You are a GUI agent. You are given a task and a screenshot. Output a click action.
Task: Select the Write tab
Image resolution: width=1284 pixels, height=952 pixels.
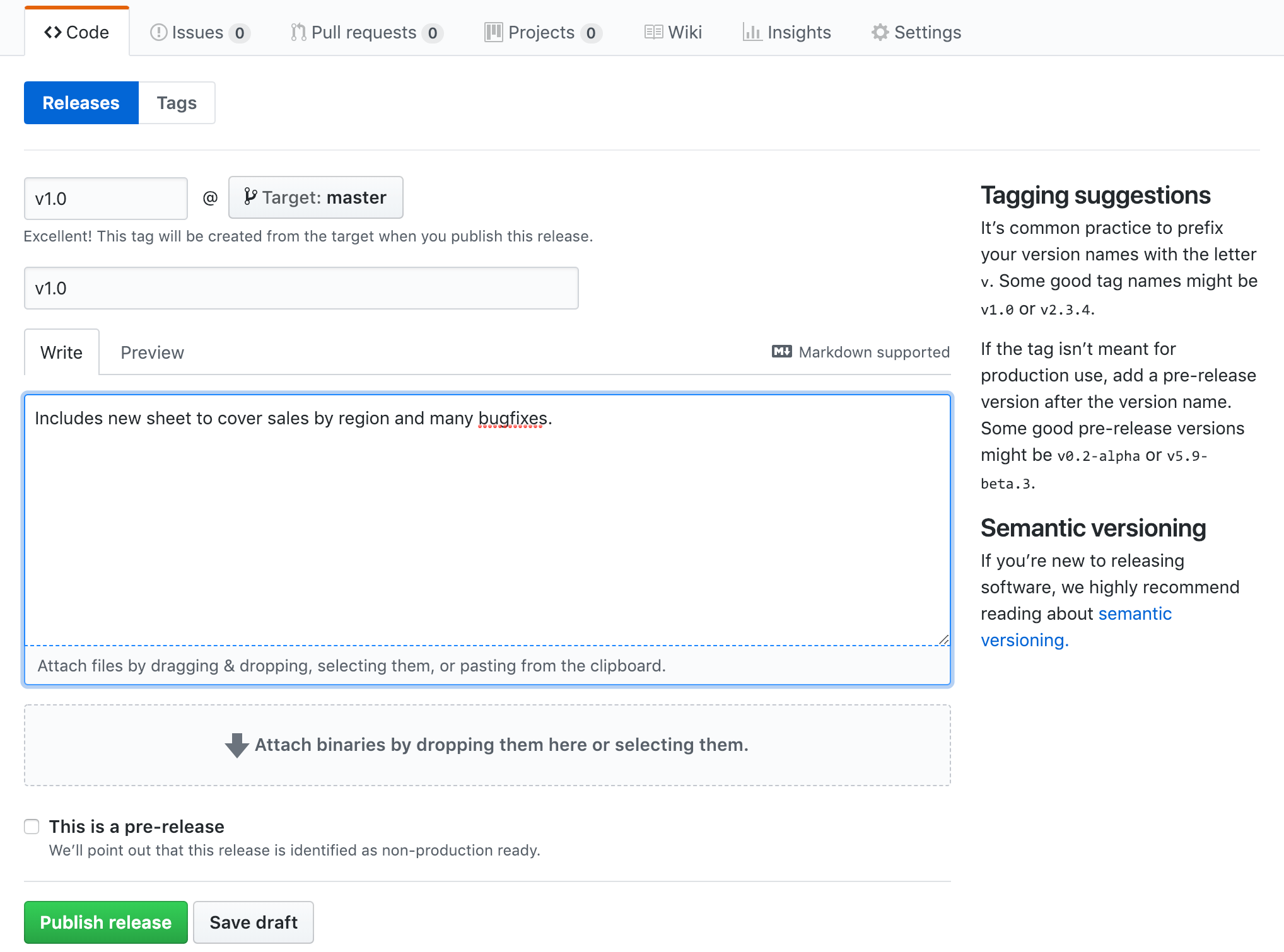tap(61, 352)
